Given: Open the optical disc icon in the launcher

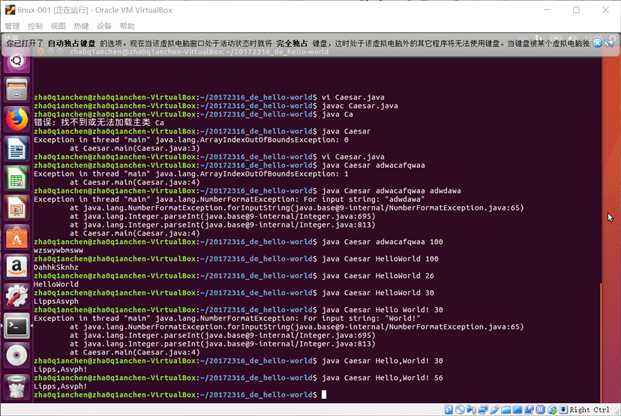Looking at the screenshot, I should (x=16, y=355).
